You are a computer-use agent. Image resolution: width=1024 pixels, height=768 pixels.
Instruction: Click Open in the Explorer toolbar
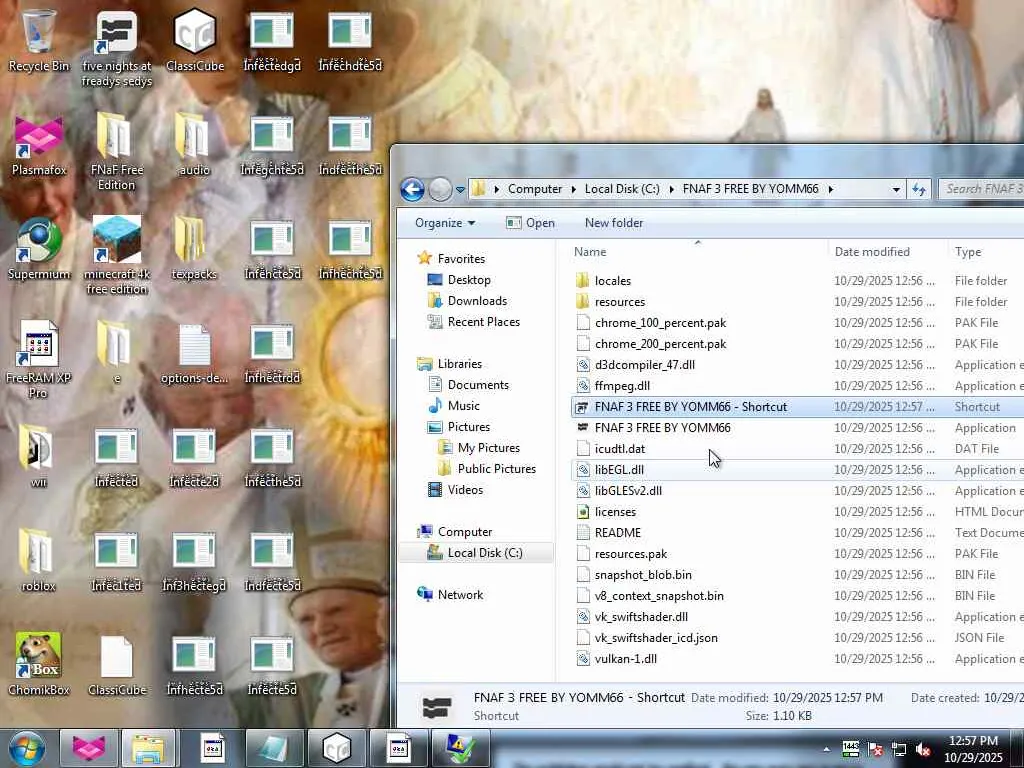[x=530, y=223]
